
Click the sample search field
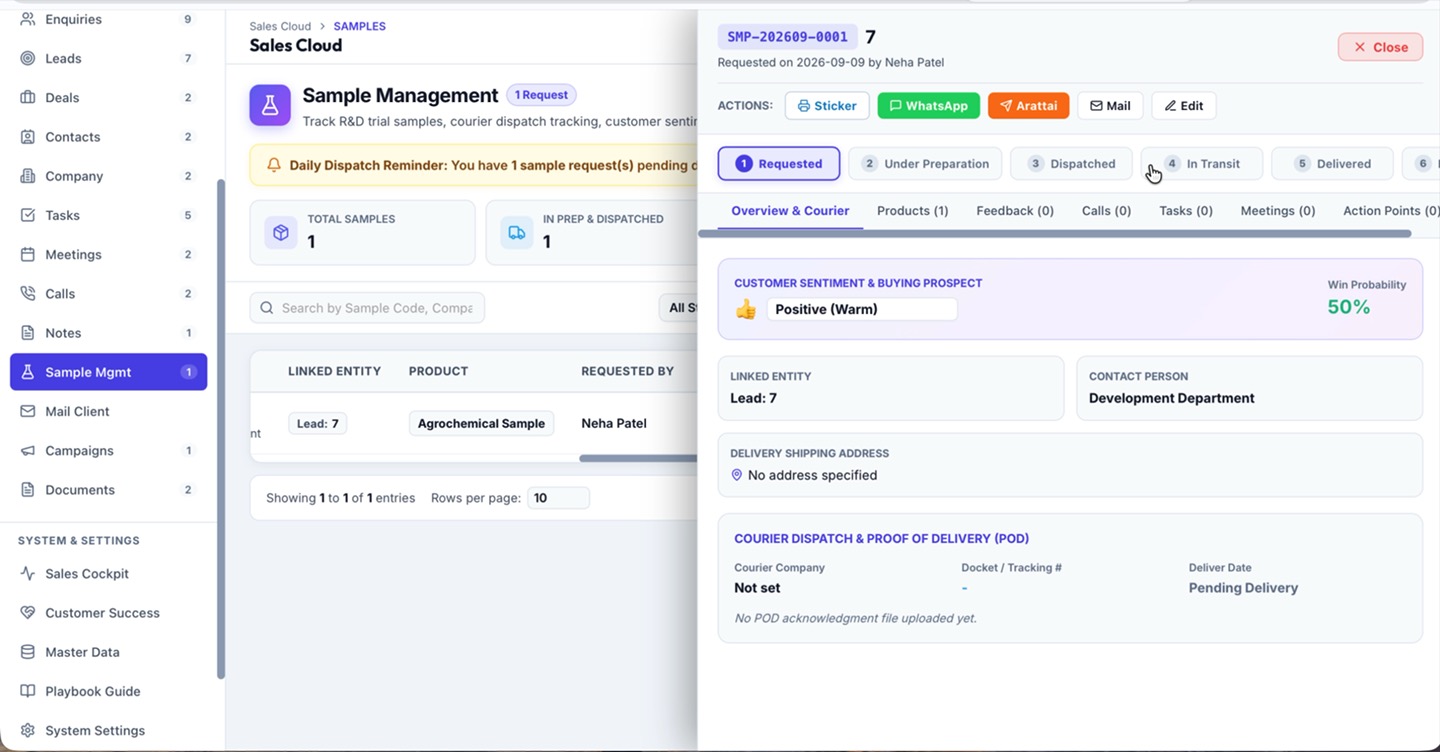tap(367, 308)
